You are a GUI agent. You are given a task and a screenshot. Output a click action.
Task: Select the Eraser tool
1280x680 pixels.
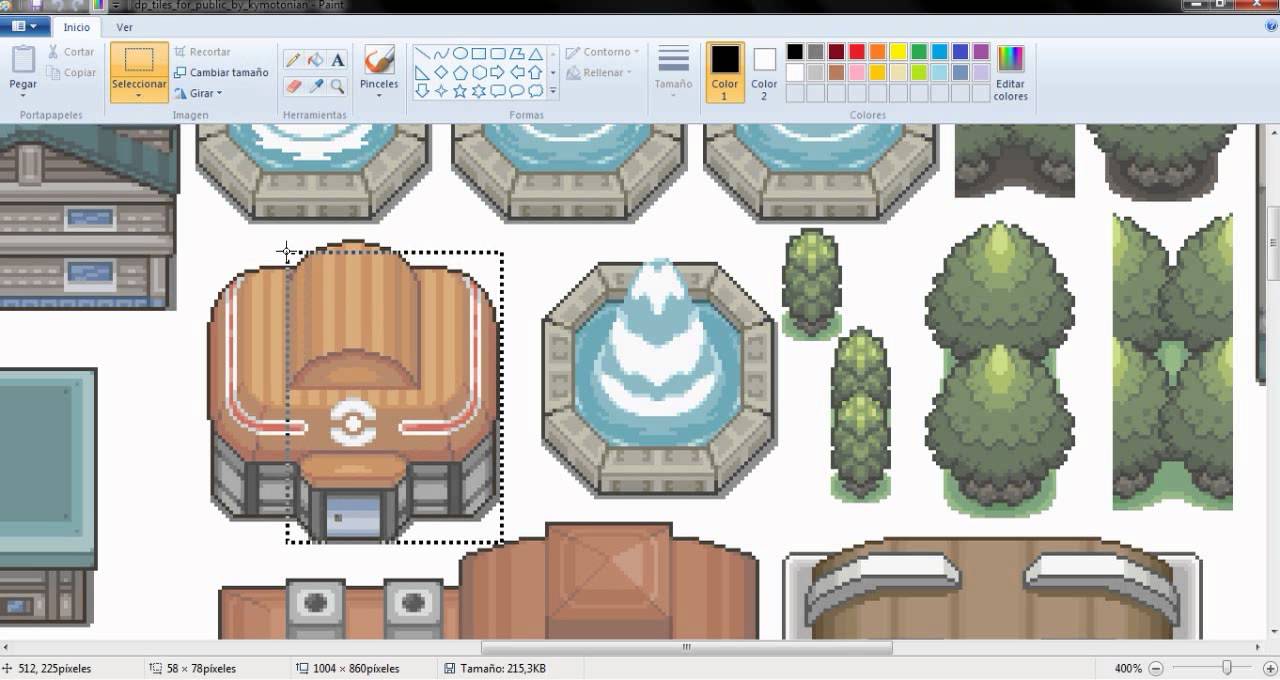(293, 87)
